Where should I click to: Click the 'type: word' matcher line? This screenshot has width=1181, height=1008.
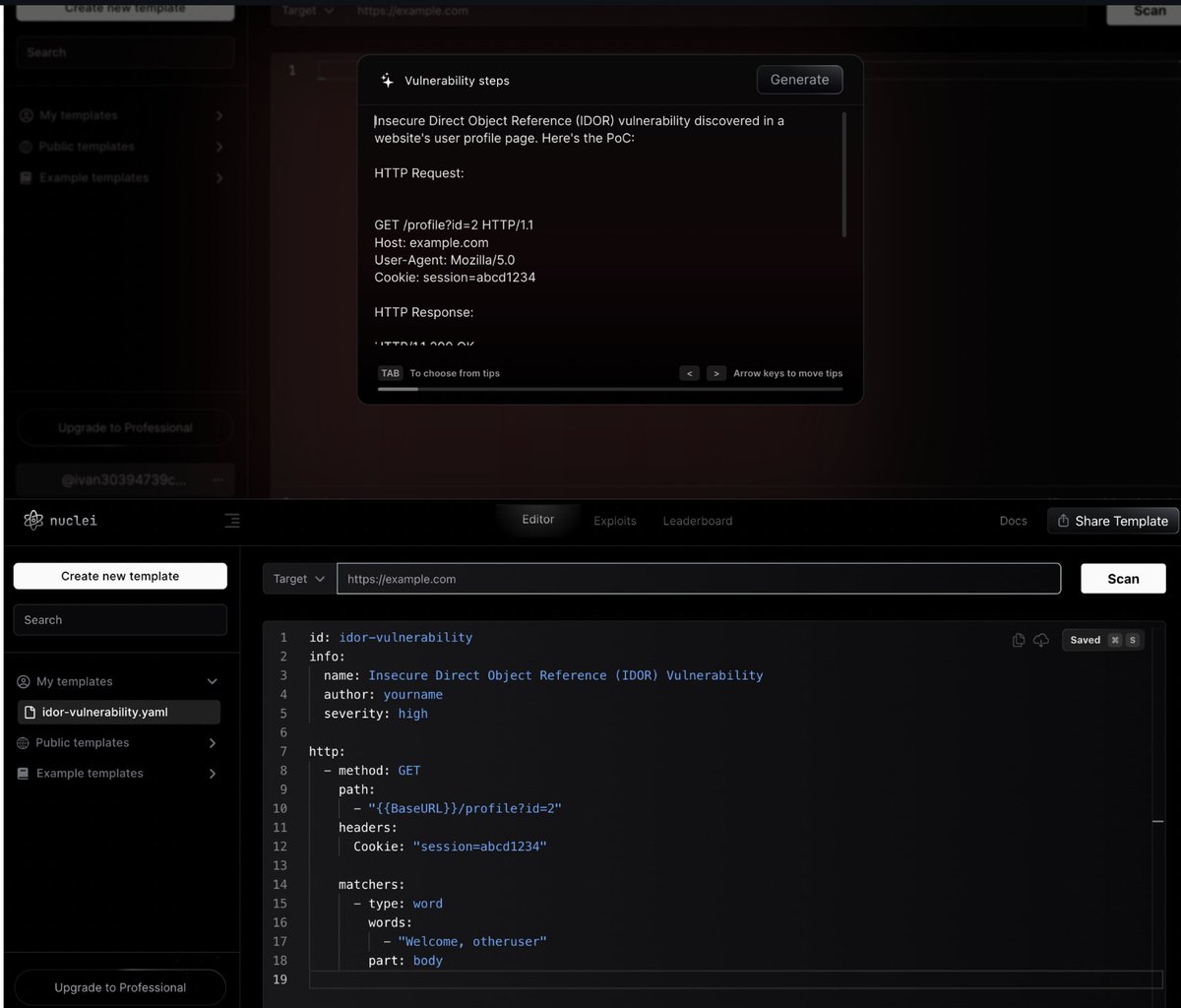pyautogui.click(x=399, y=904)
